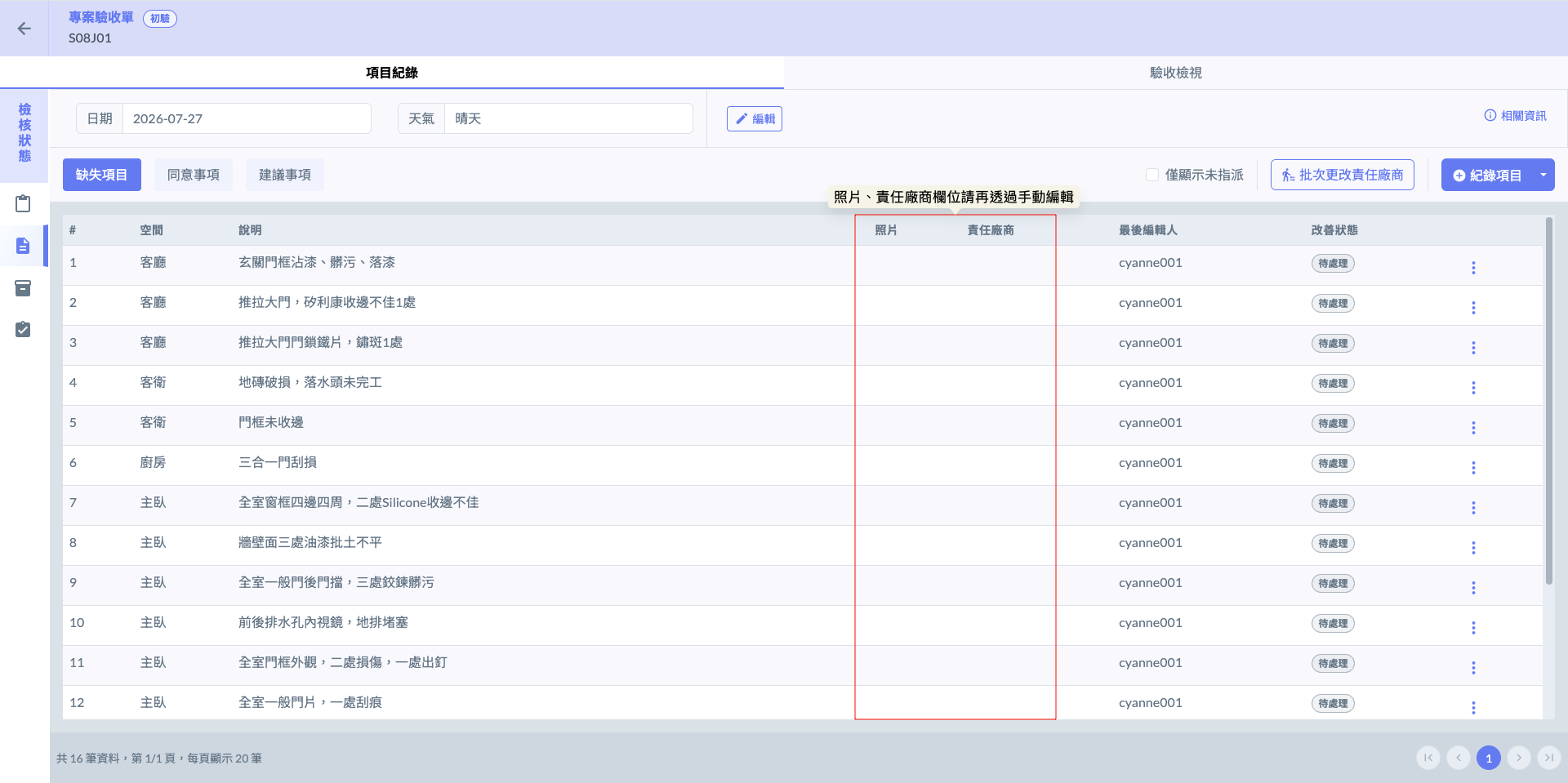
Task: Click description 推拉大門門鎖鐵片，鏽斑1處
Action: coord(320,342)
